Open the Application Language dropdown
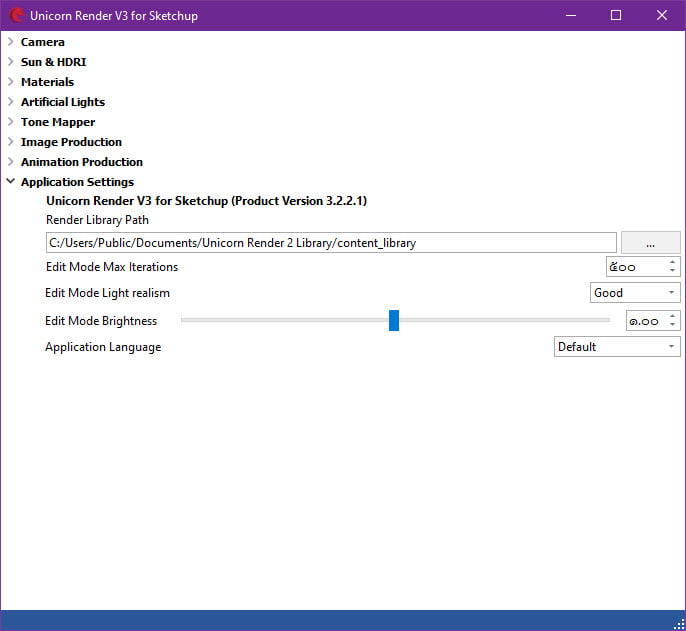686x631 pixels. click(617, 347)
